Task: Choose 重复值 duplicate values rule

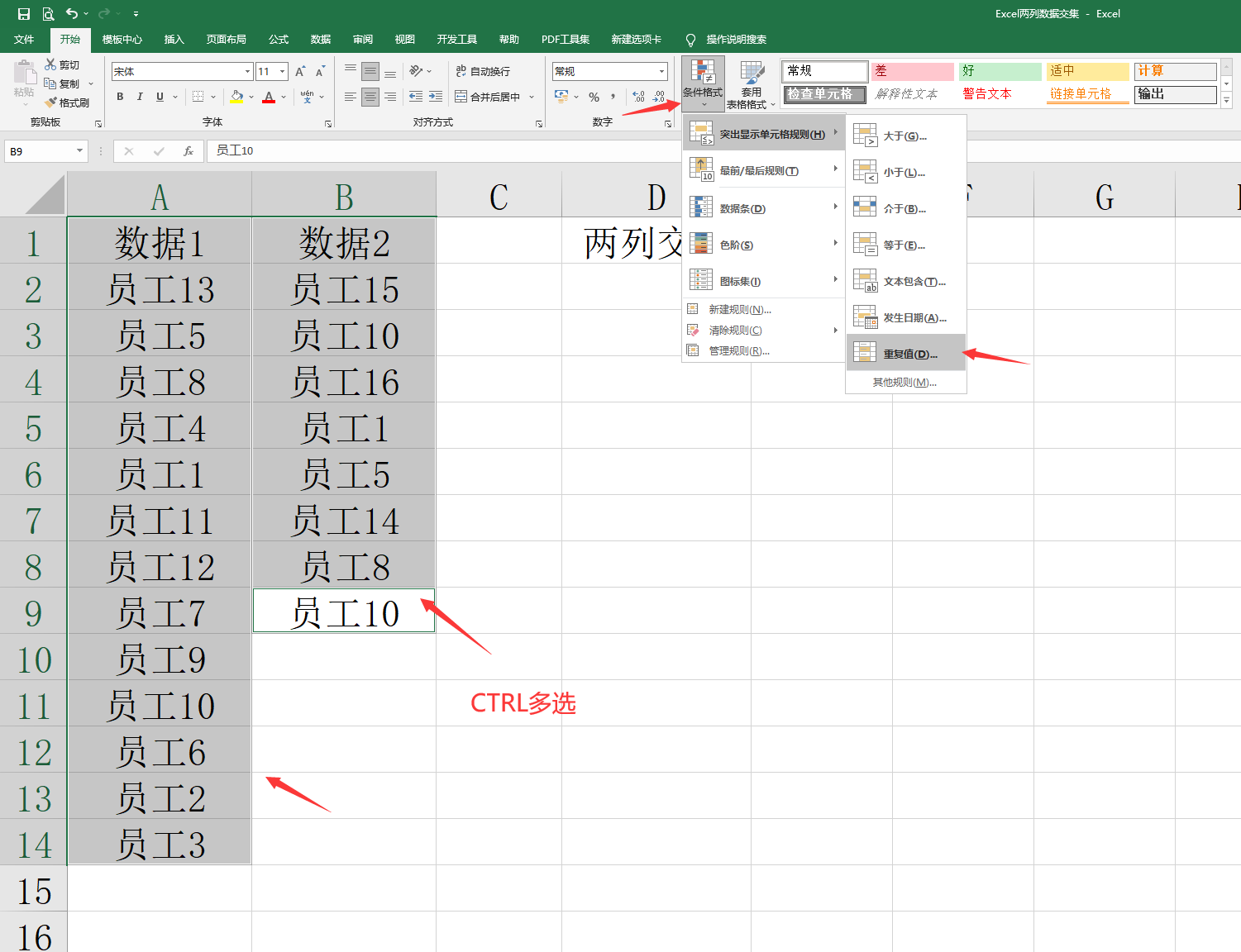Action: tap(906, 354)
